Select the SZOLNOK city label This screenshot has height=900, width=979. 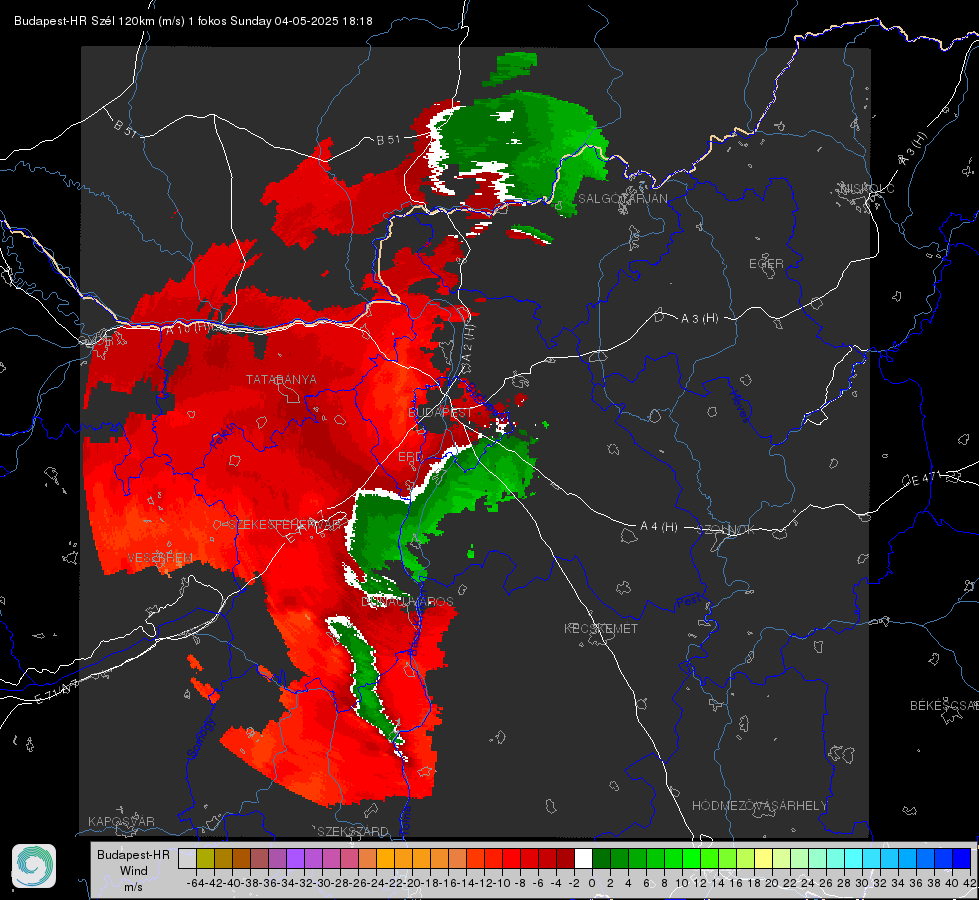coord(726,530)
